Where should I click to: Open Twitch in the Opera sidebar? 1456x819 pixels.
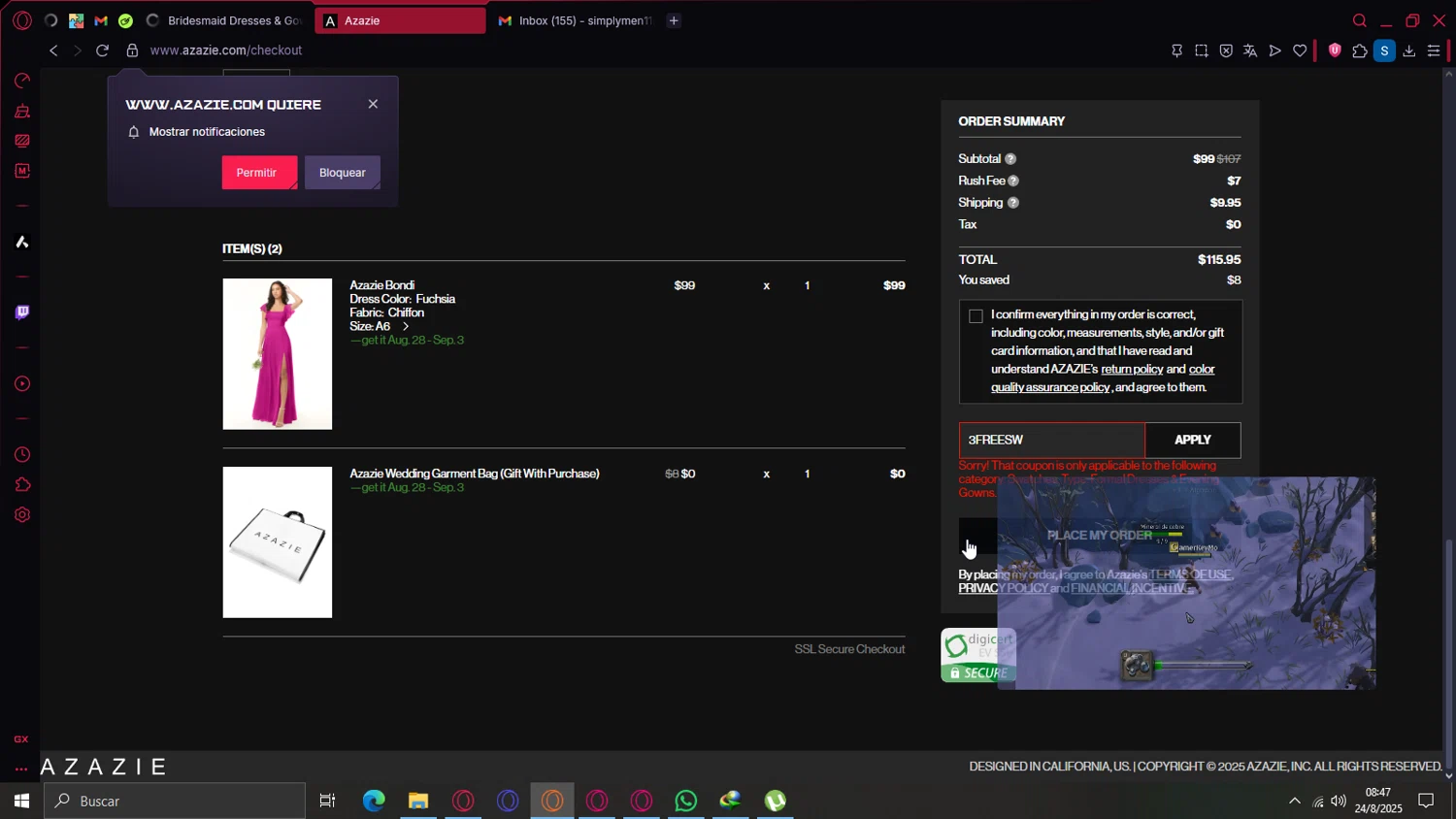tap(22, 312)
